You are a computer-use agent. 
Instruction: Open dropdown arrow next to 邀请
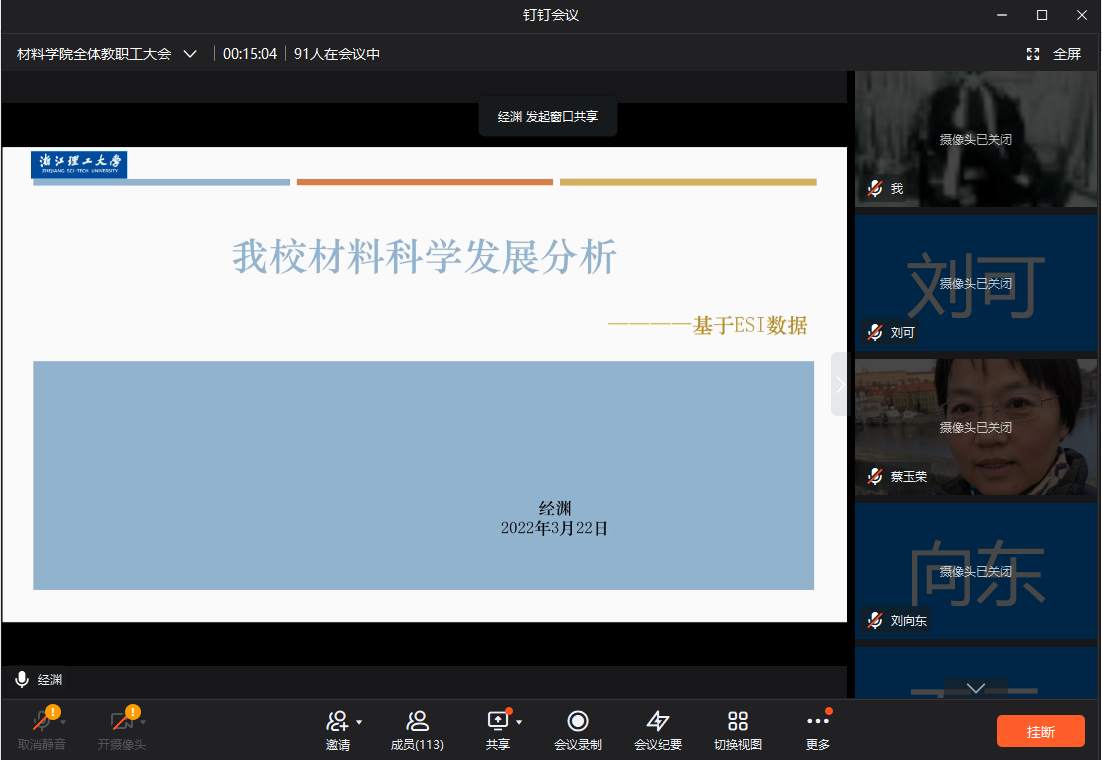(x=359, y=722)
